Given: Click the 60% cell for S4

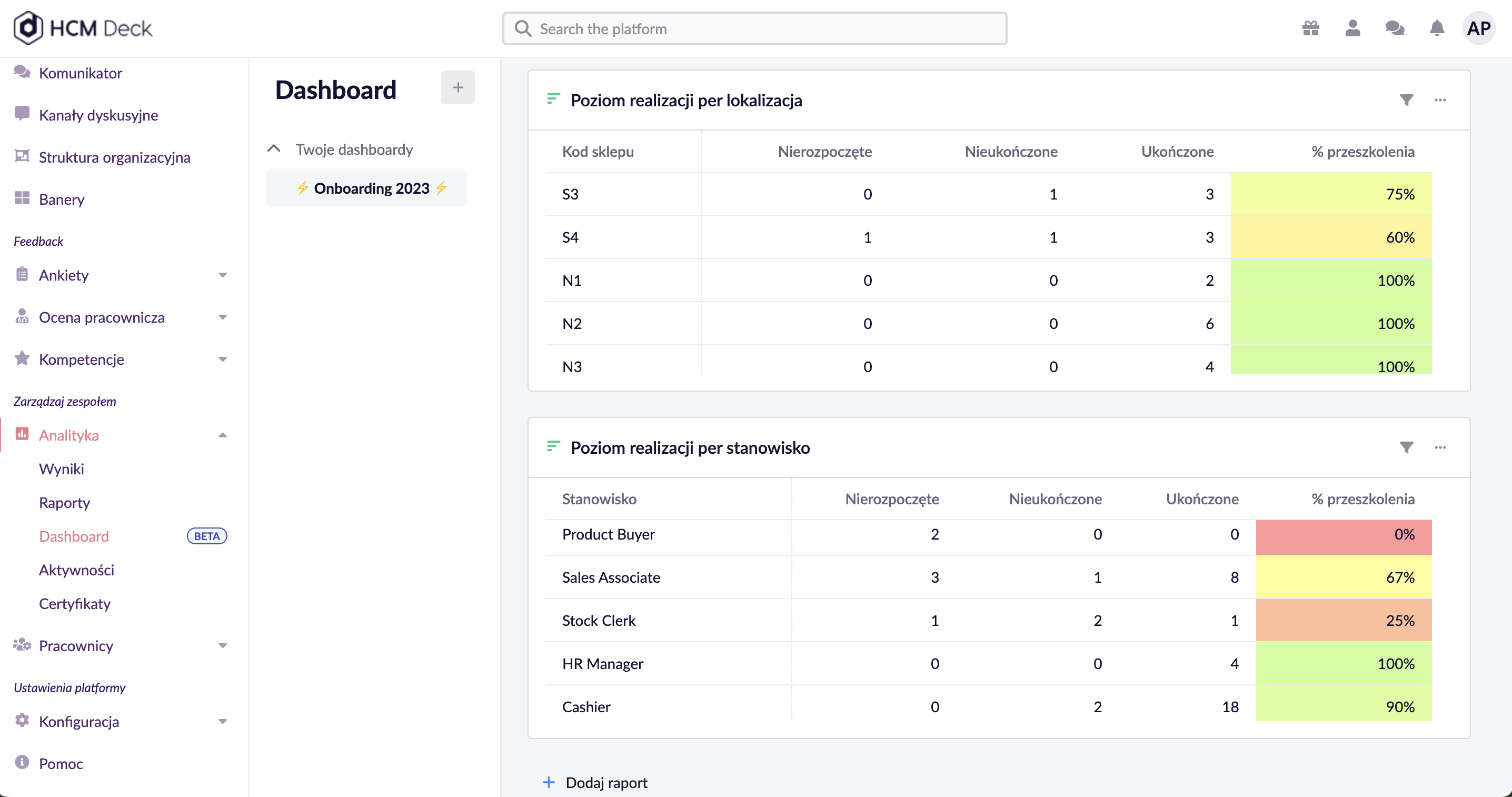Looking at the screenshot, I should pyautogui.click(x=1331, y=237).
